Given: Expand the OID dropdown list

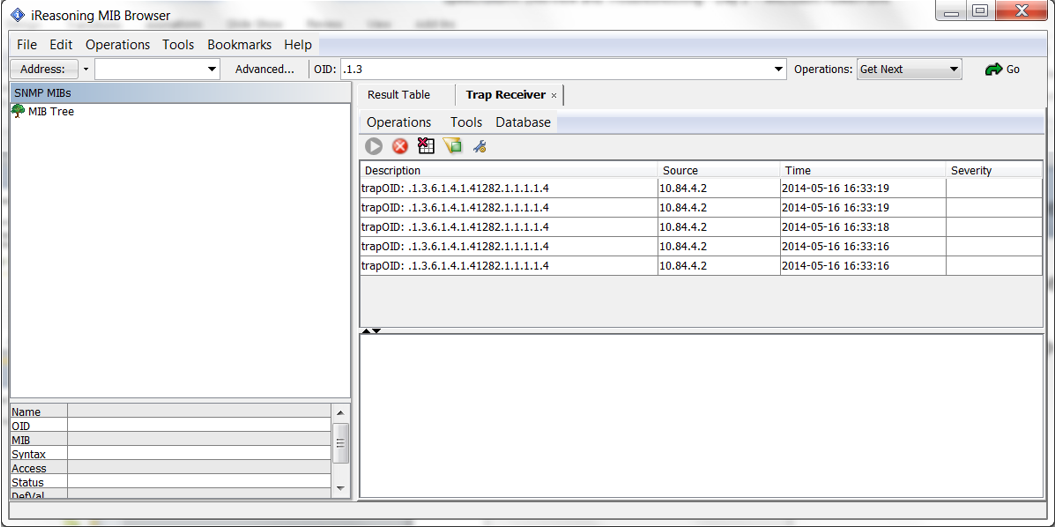Looking at the screenshot, I should 779,69.
